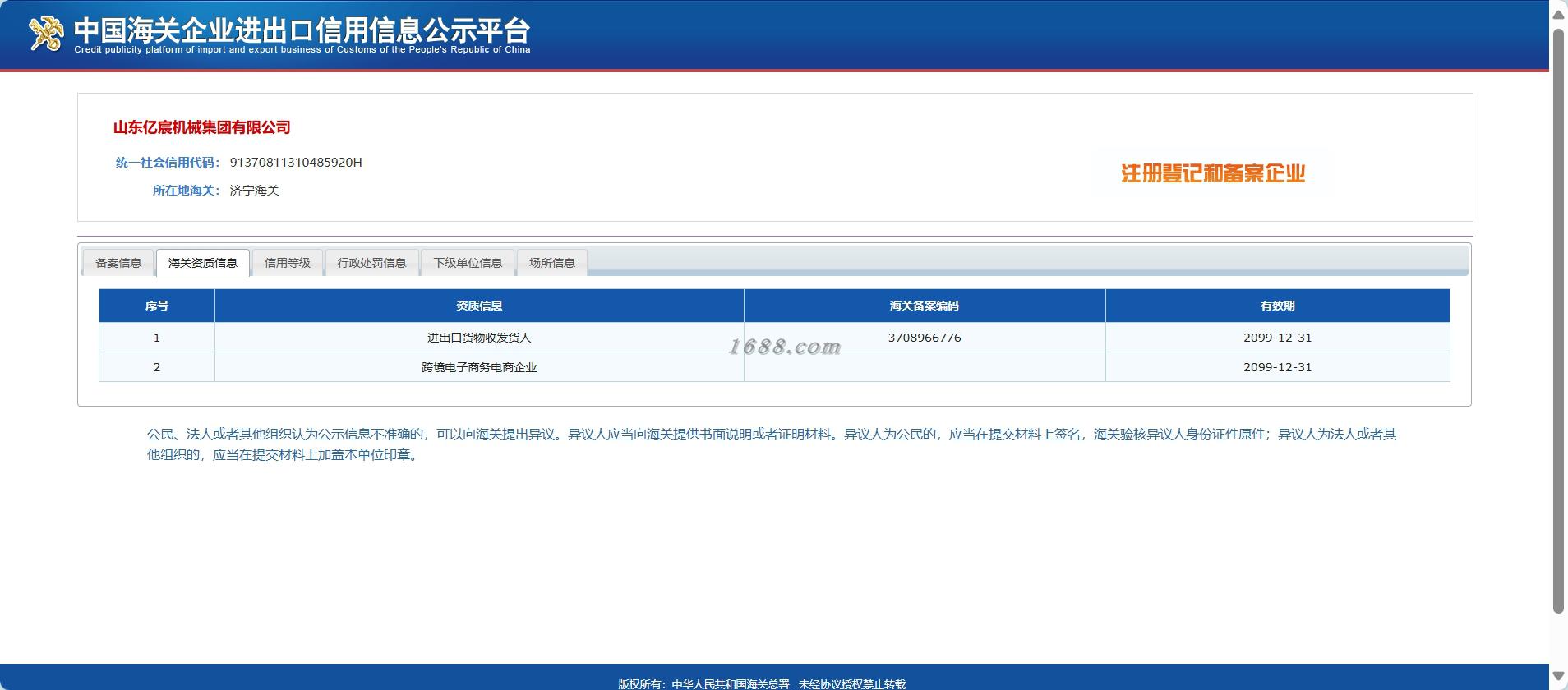Click the 有效期 column header
Screen dimensions: 1568x690
click(1278, 306)
